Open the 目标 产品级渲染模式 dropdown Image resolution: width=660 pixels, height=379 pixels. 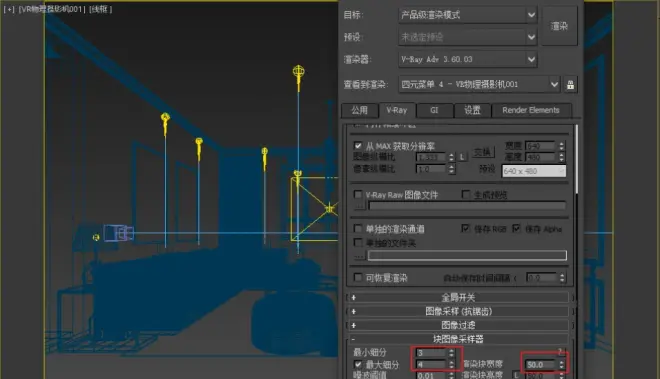pyautogui.click(x=468, y=15)
